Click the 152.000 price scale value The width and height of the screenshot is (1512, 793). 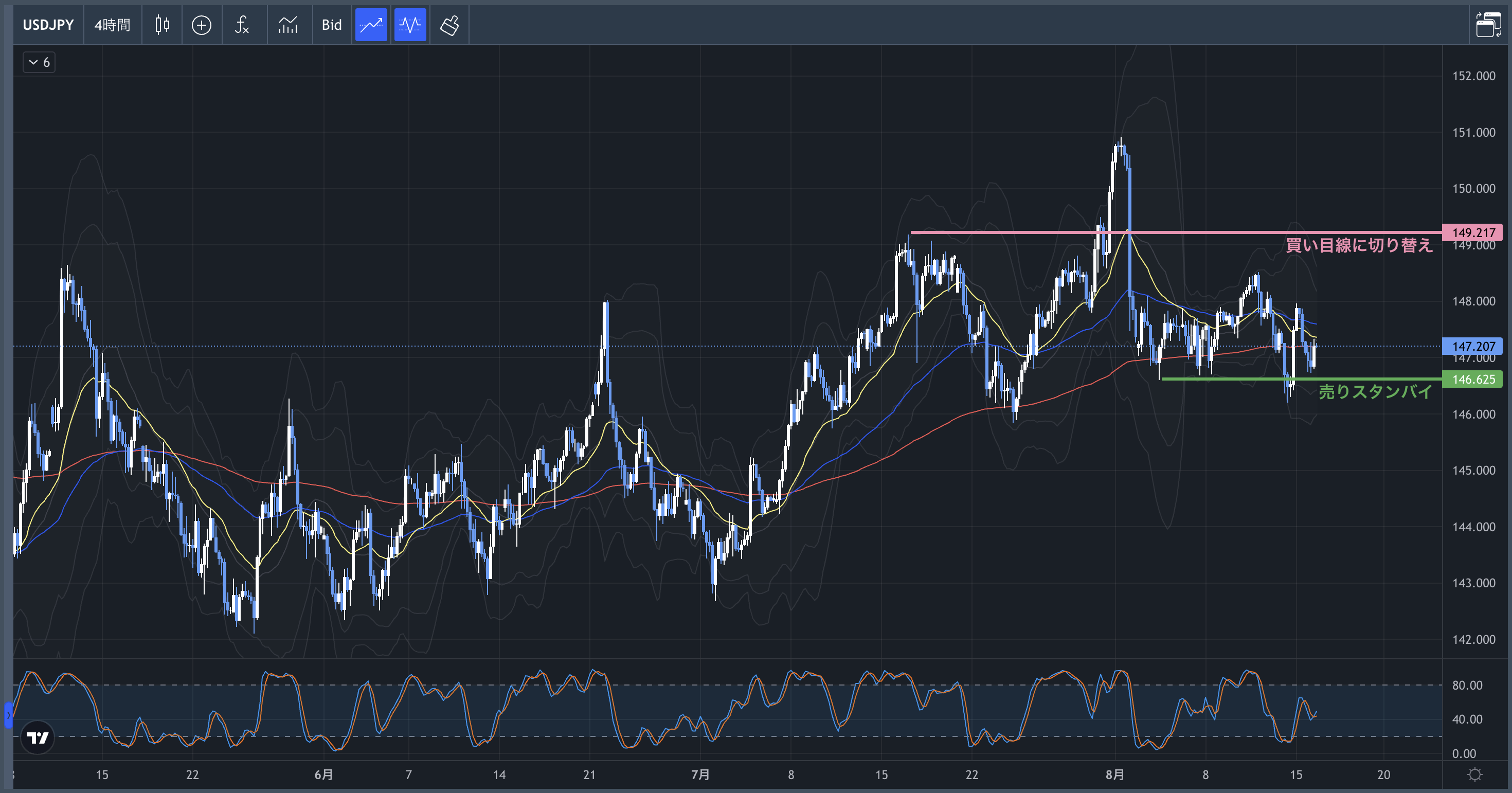1473,76
